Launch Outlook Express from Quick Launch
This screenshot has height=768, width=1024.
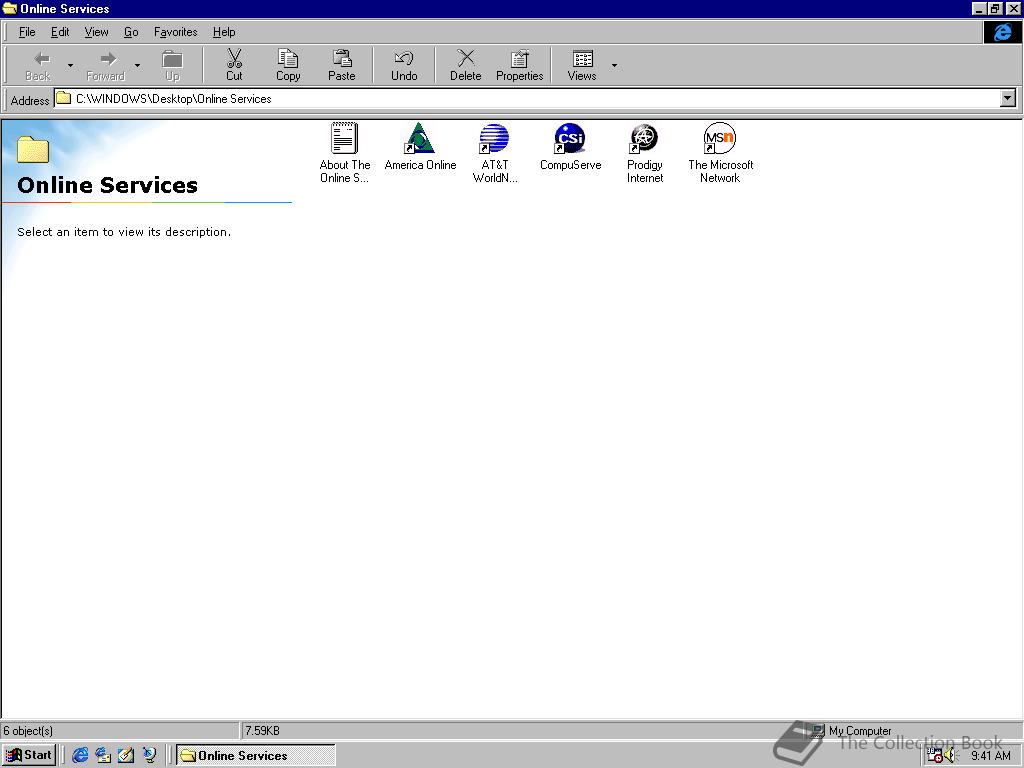pyautogui.click(x=103, y=755)
